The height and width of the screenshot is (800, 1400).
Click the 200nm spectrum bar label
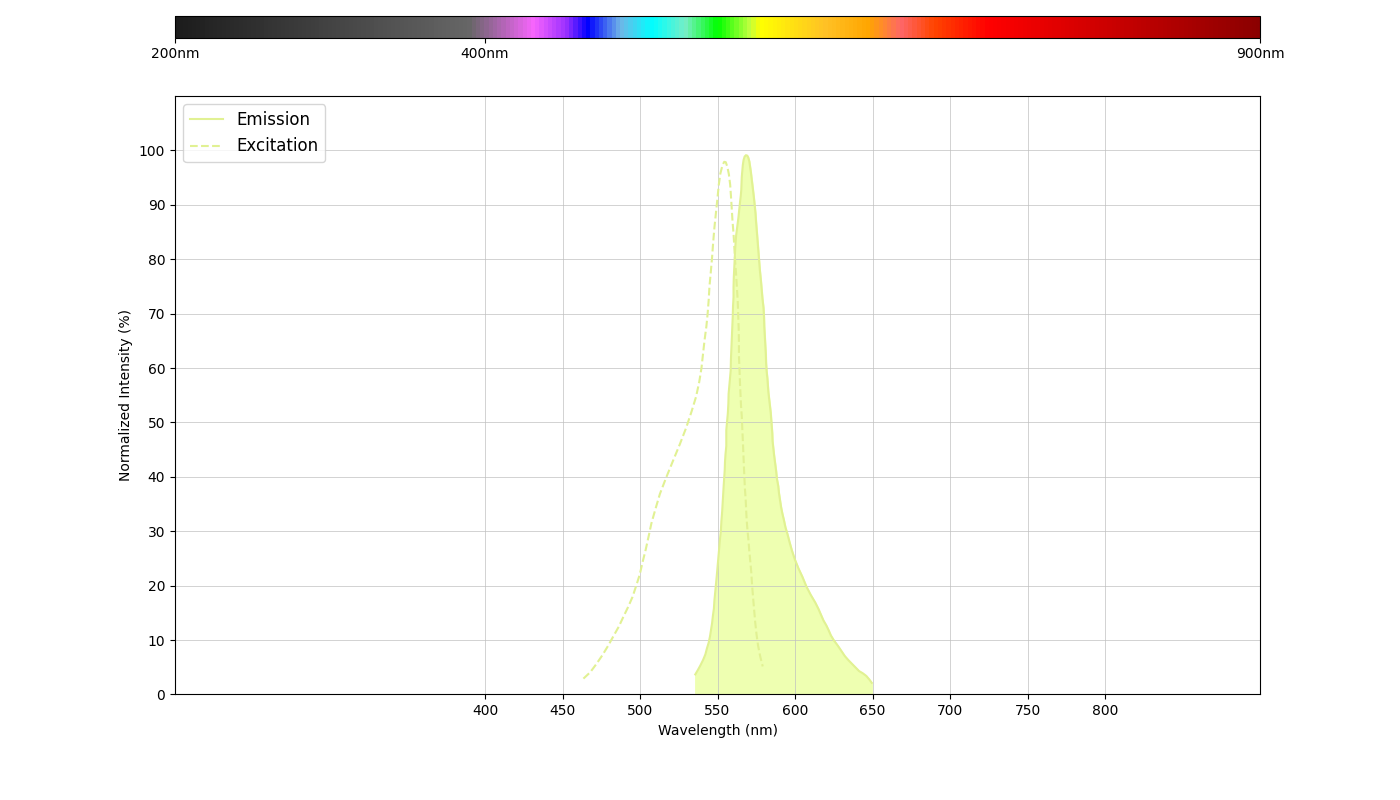click(x=175, y=53)
